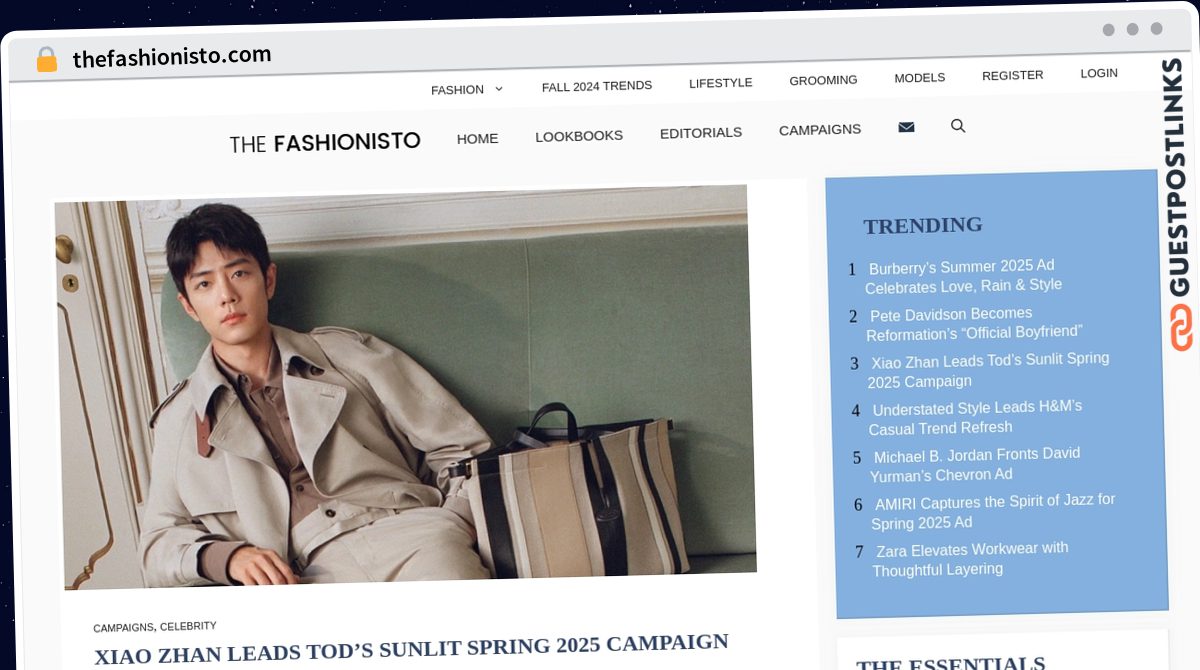Open the Editorials tab
1200x670 pixels.
coord(701,132)
